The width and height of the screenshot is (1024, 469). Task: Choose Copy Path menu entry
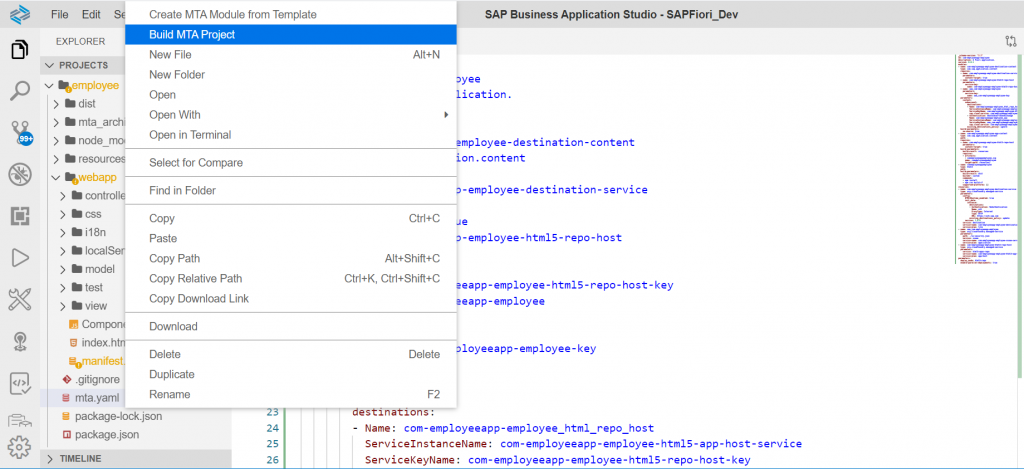click(291, 259)
